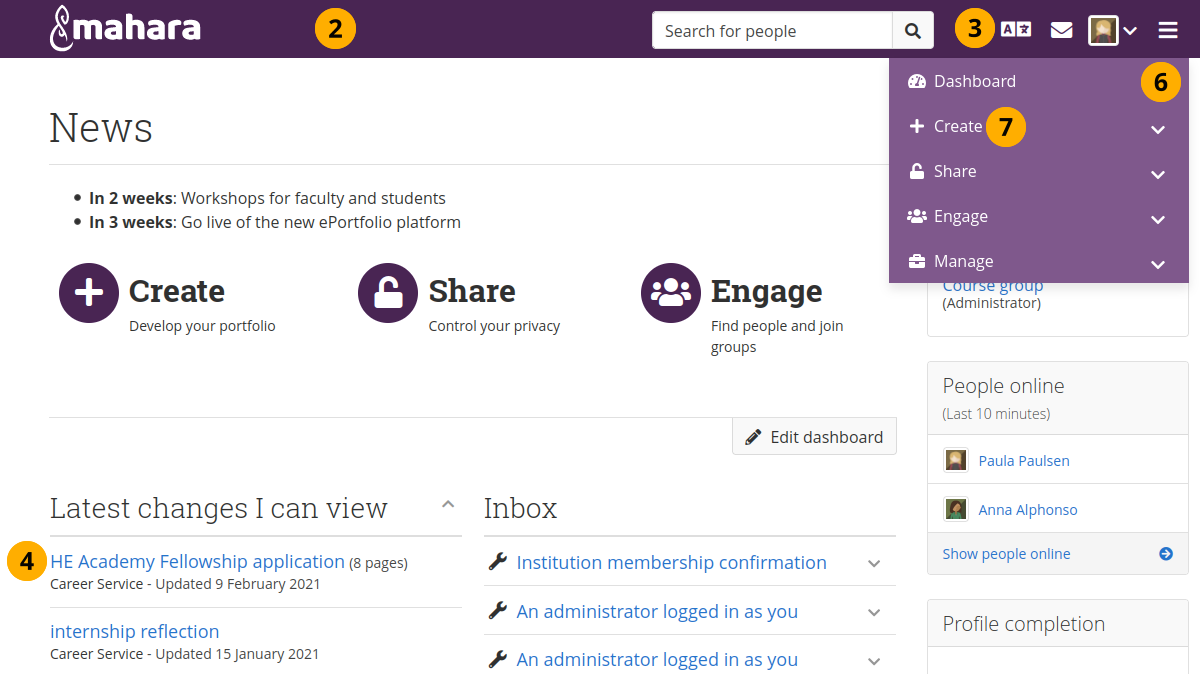The width and height of the screenshot is (1200, 674).
Task: Click the round Create plus icon
Action: click(x=89, y=293)
